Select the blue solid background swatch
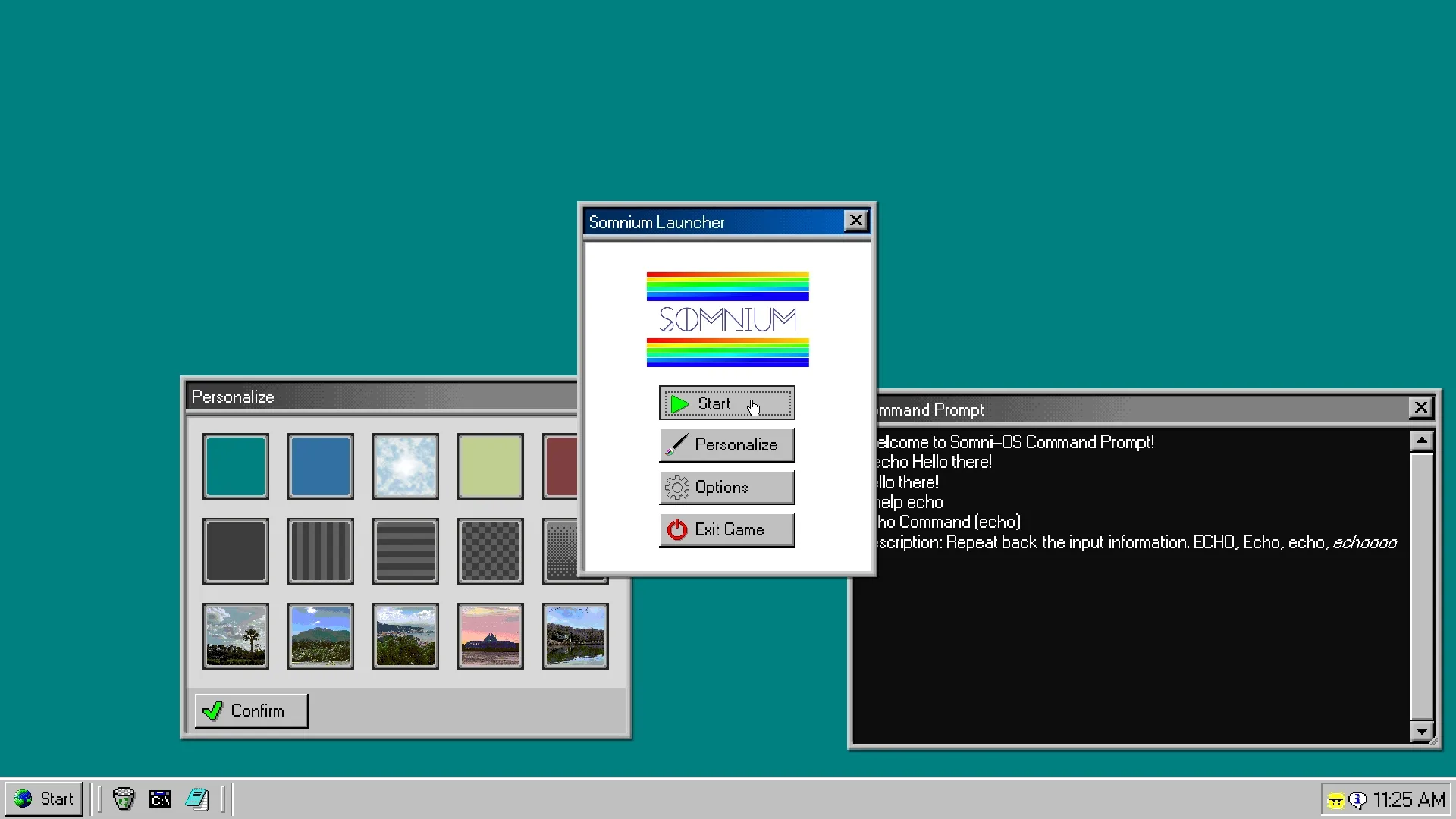1456x819 pixels. pos(321,466)
